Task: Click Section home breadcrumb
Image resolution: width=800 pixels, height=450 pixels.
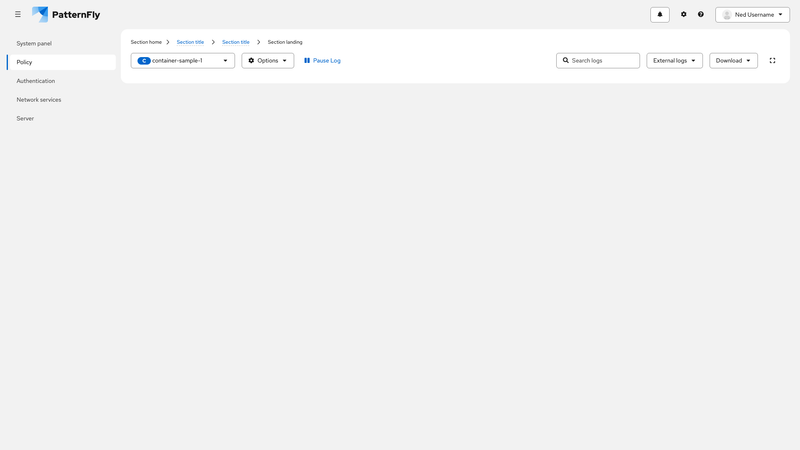Action: coord(146,42)
